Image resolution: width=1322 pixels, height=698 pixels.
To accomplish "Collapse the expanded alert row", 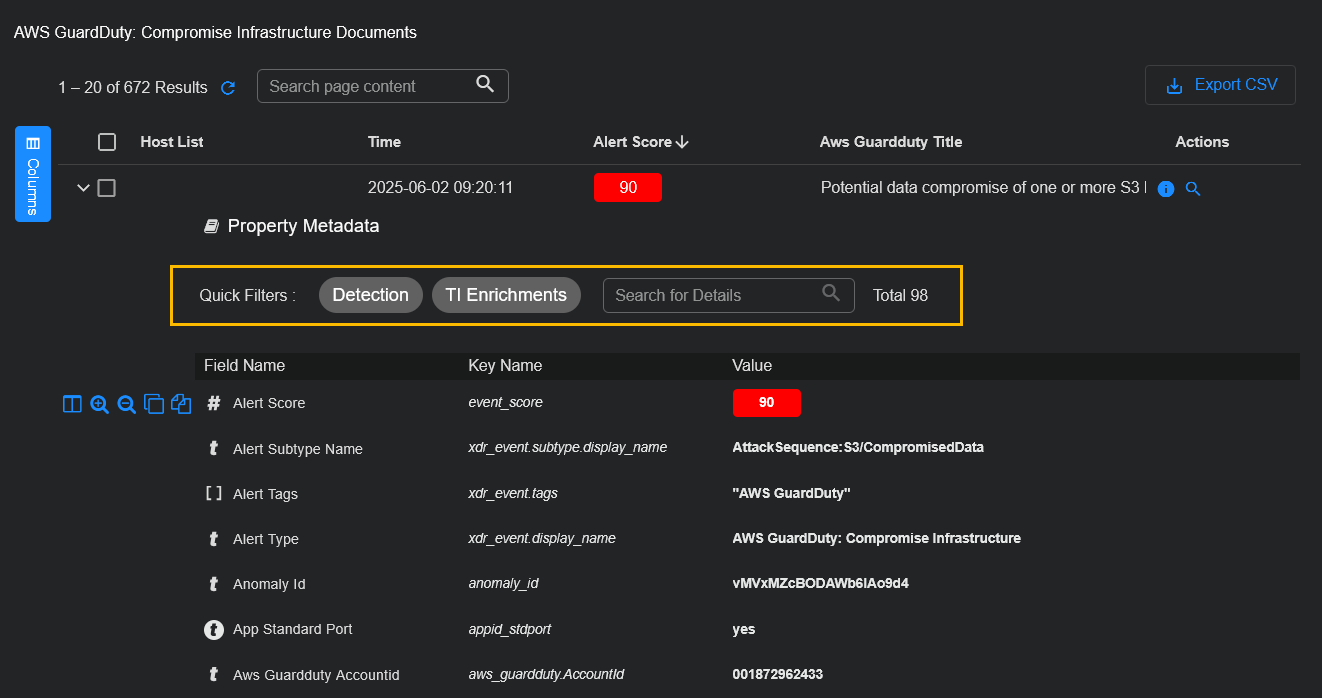I will tap(83, 187).
